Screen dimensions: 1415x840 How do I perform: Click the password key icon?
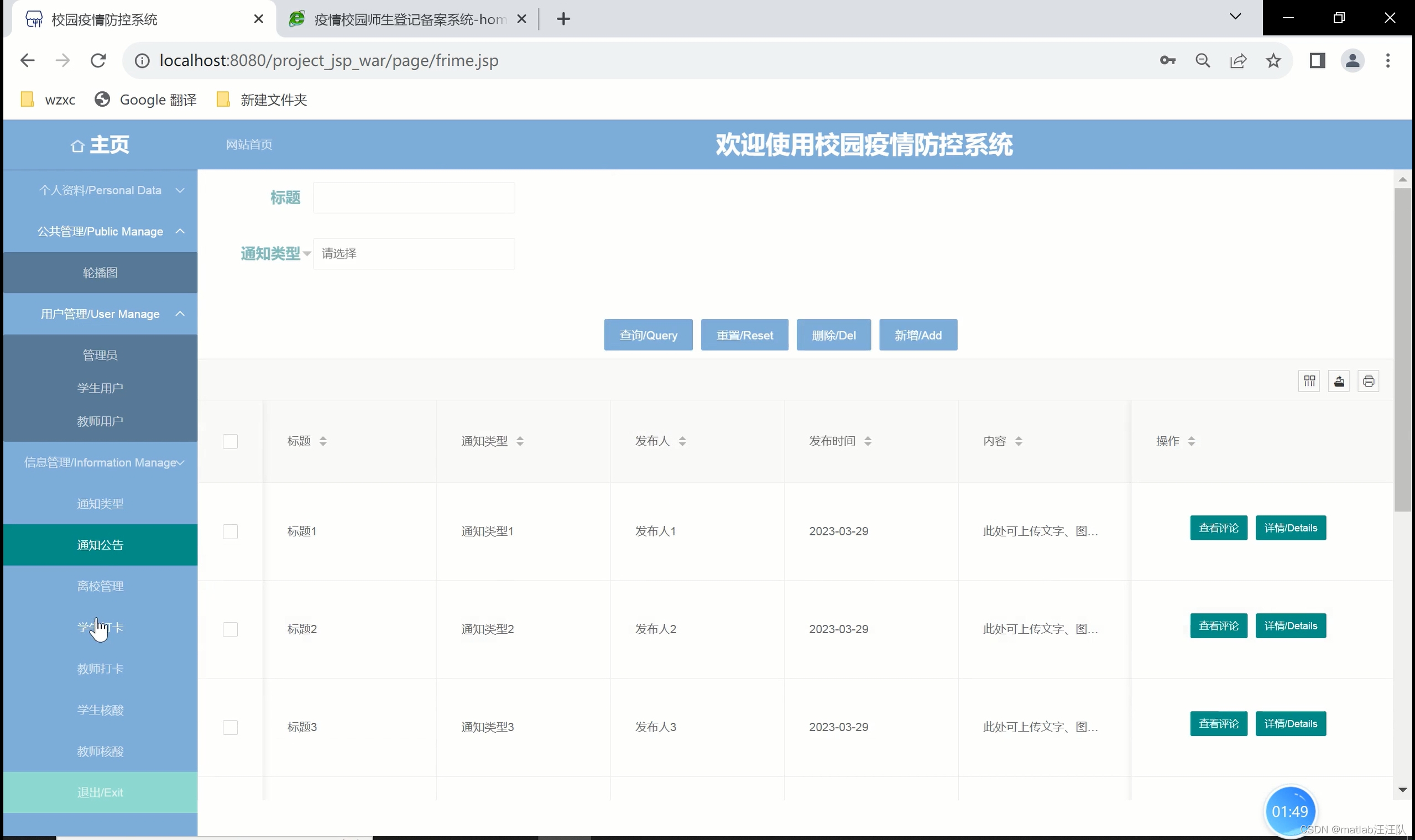click(1167, 61)
